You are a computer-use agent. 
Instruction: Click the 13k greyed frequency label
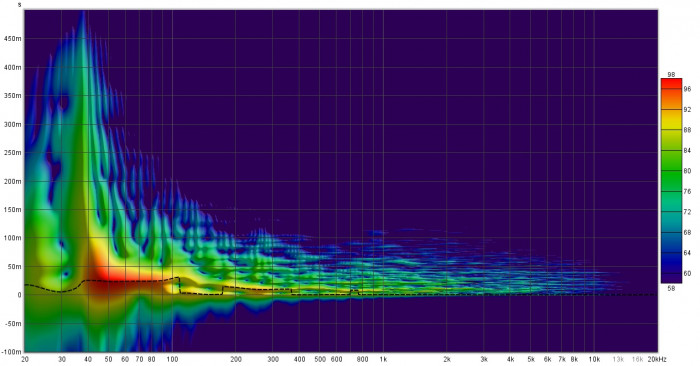pyautogui.click(x=618, y=359)
